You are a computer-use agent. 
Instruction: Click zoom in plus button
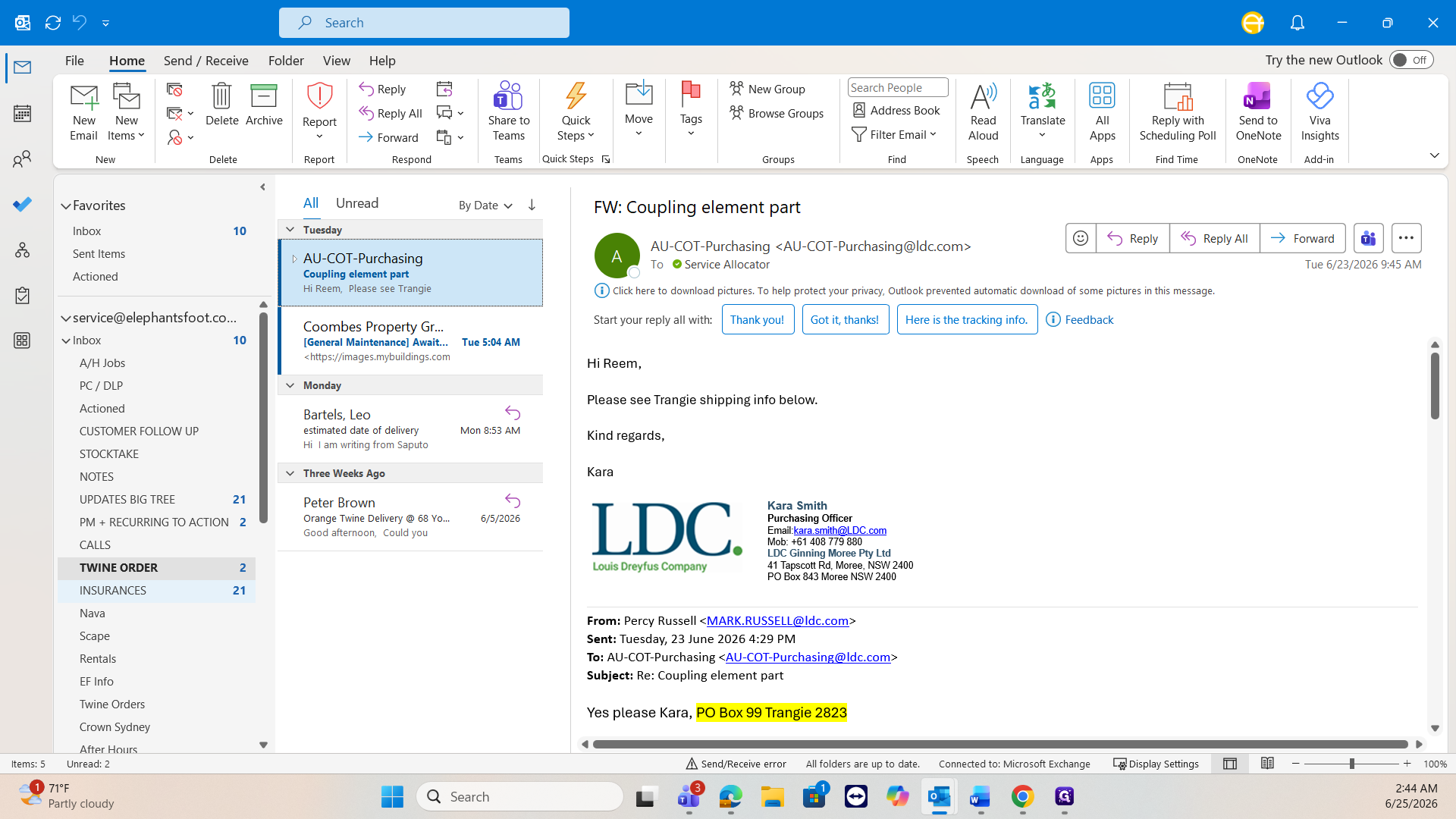click(x=1407, y=764)
